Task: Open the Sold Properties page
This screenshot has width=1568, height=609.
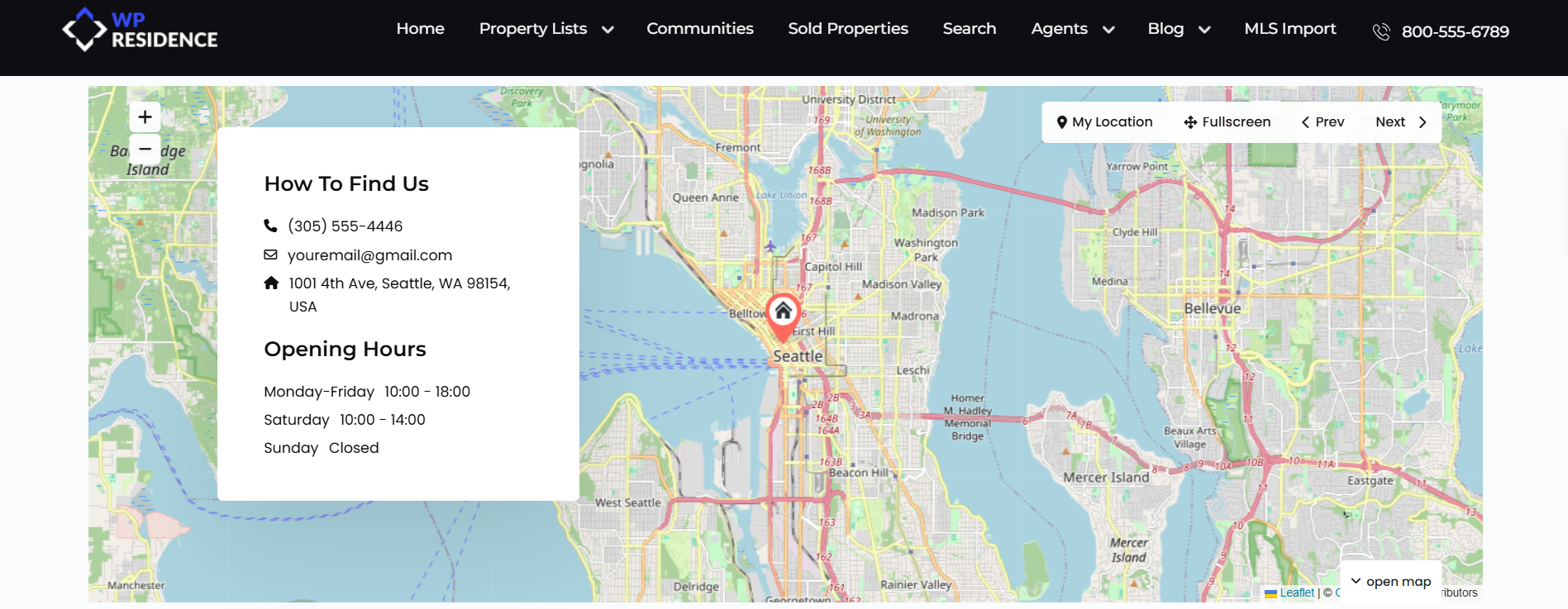Action: (x=847, y=29)
